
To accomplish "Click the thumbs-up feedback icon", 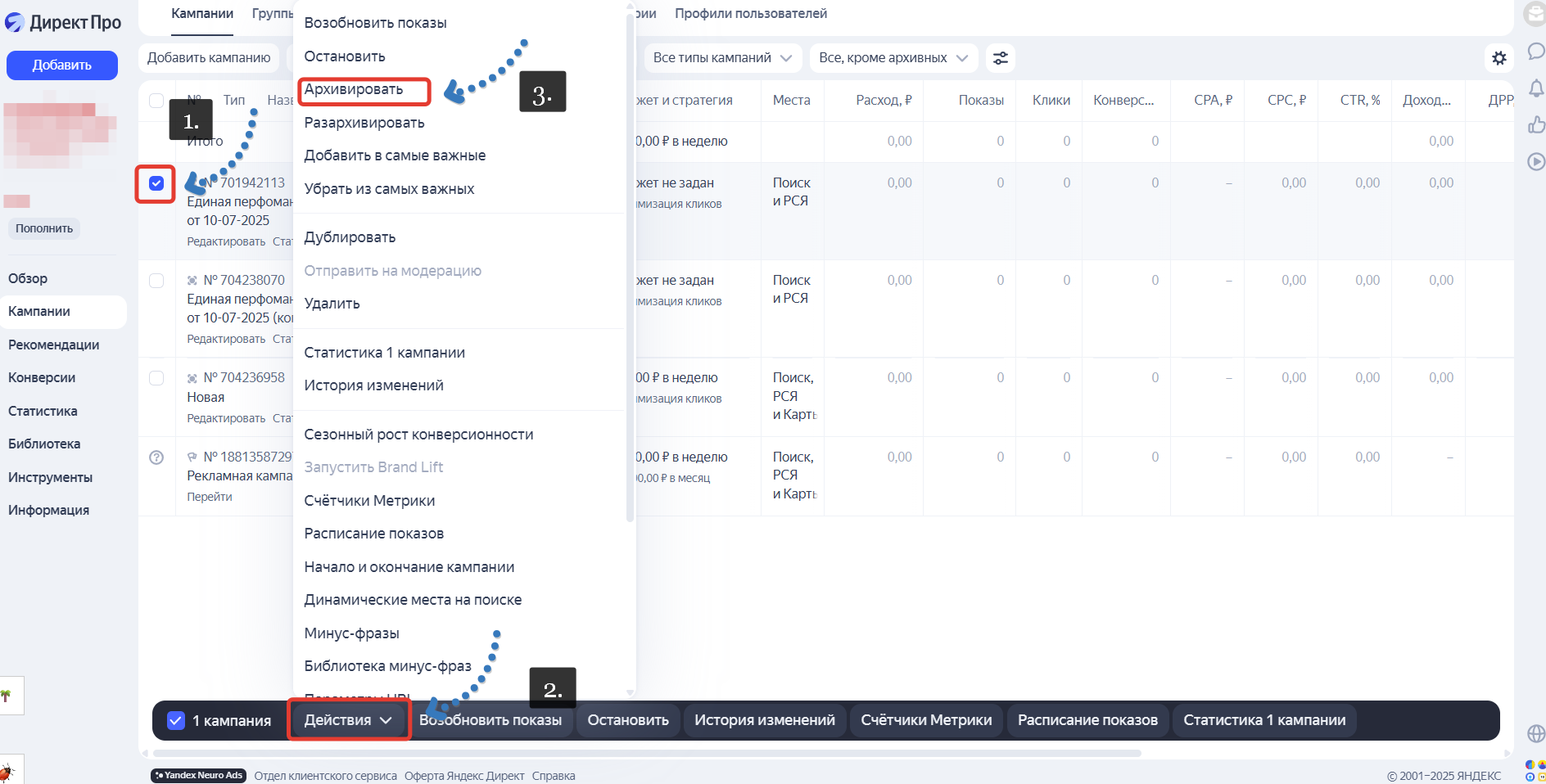I will pyautogui.click(x=1536, y=124).
